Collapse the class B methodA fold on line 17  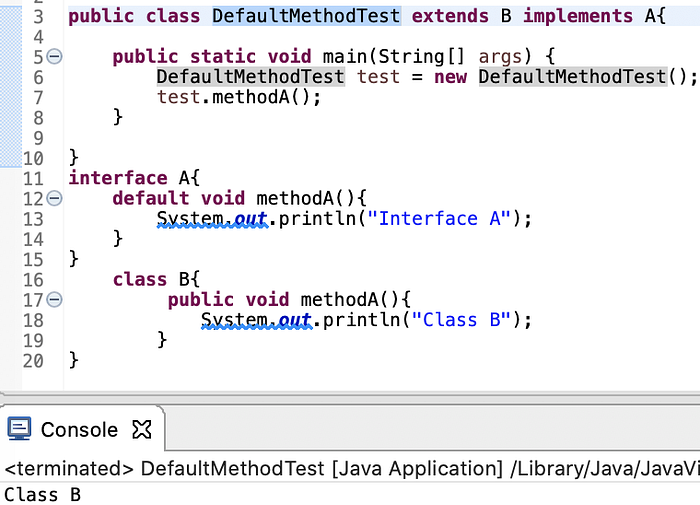point(54,300)
